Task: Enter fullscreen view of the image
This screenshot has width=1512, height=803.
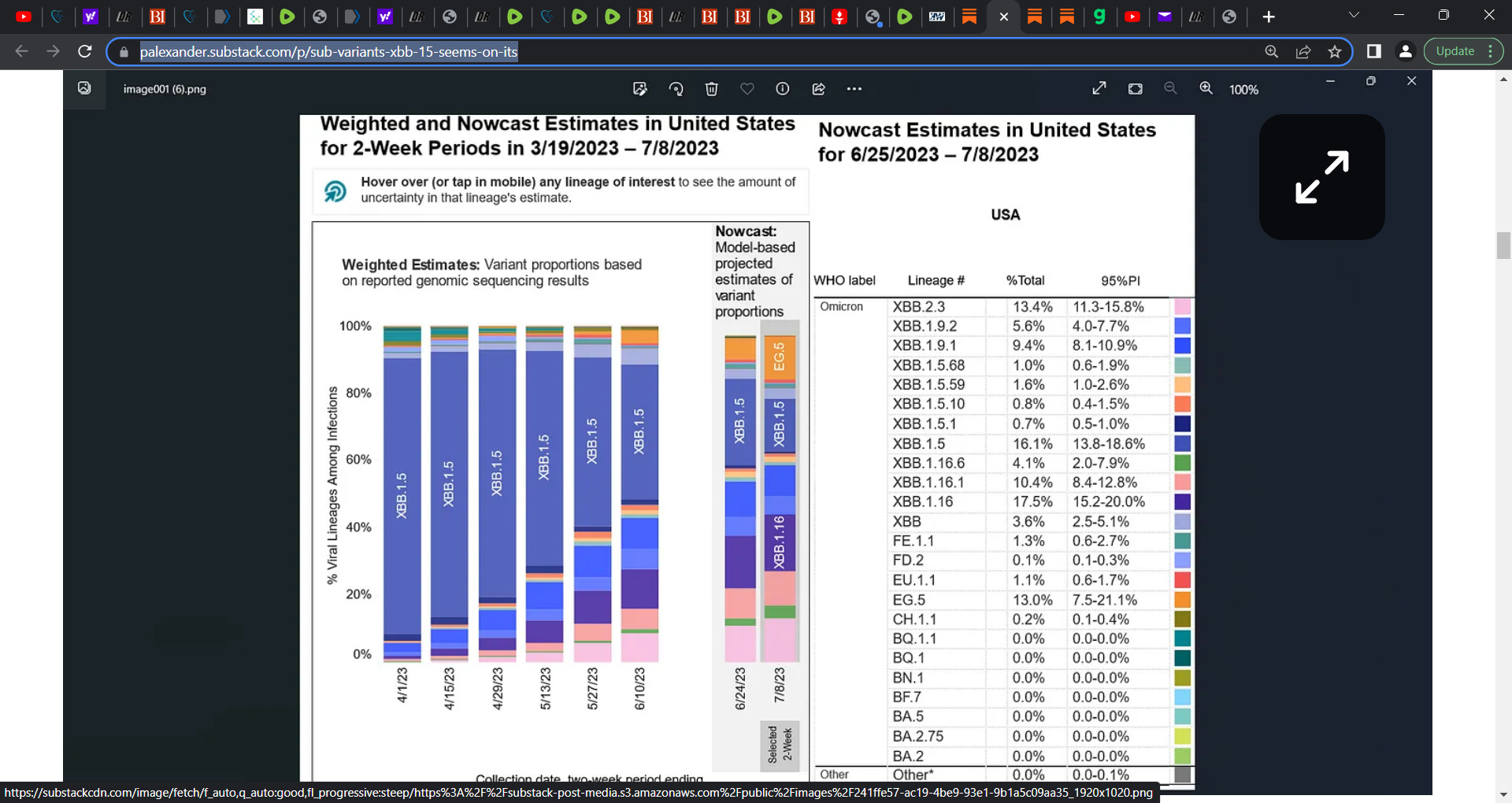Action: pos(1099,88)
